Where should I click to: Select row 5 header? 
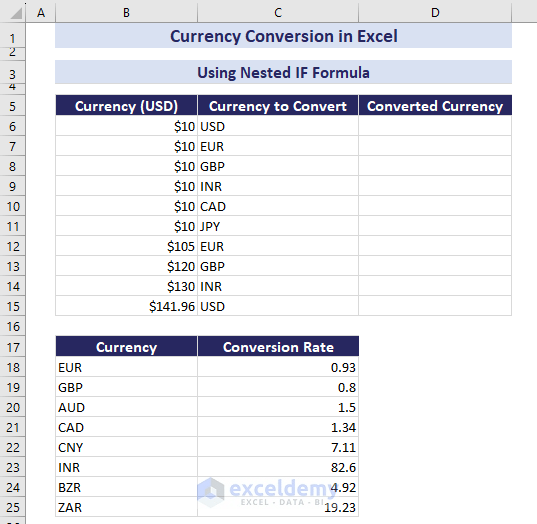click(12, 105)
